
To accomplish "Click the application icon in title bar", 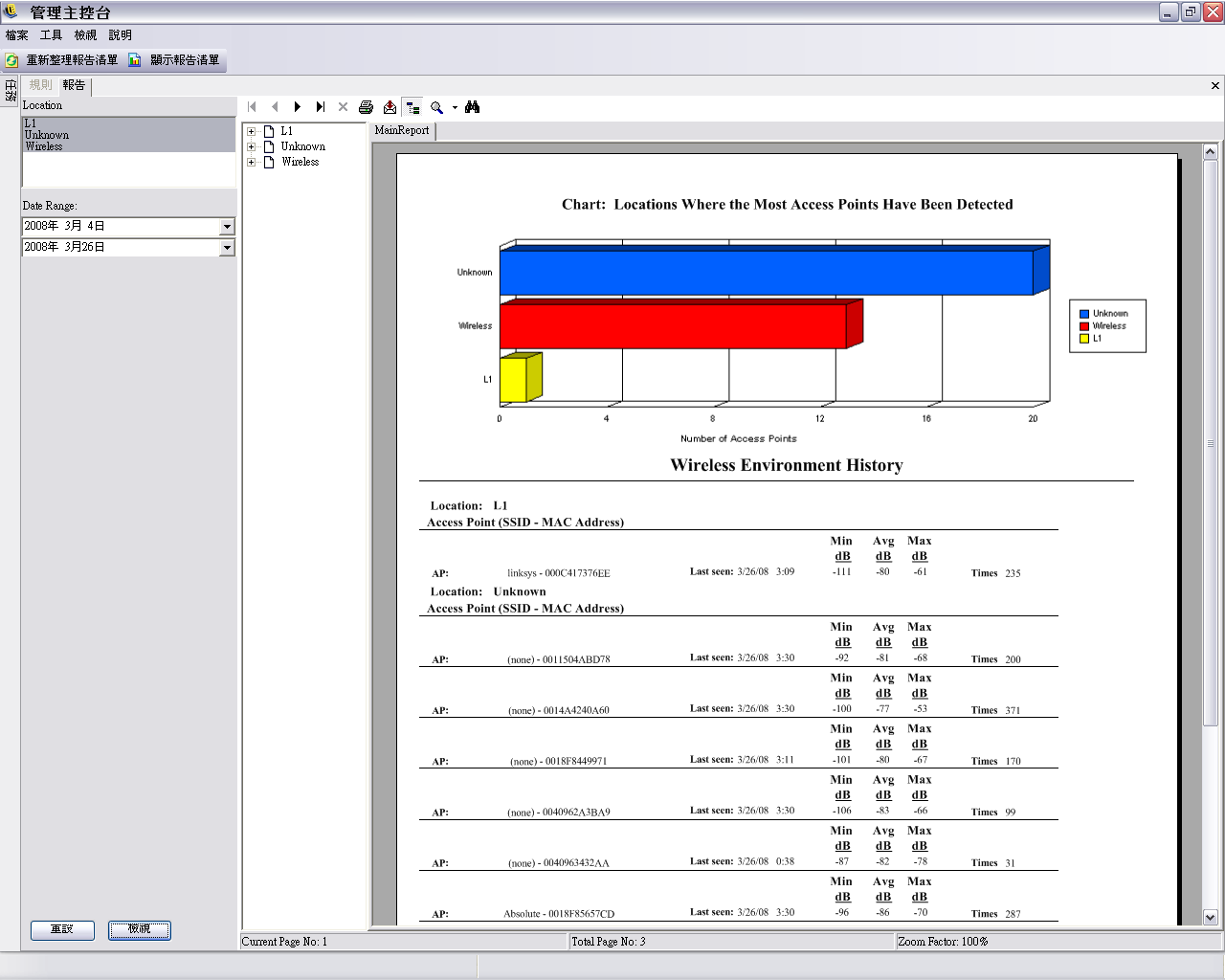I will (x=11, y=11).
